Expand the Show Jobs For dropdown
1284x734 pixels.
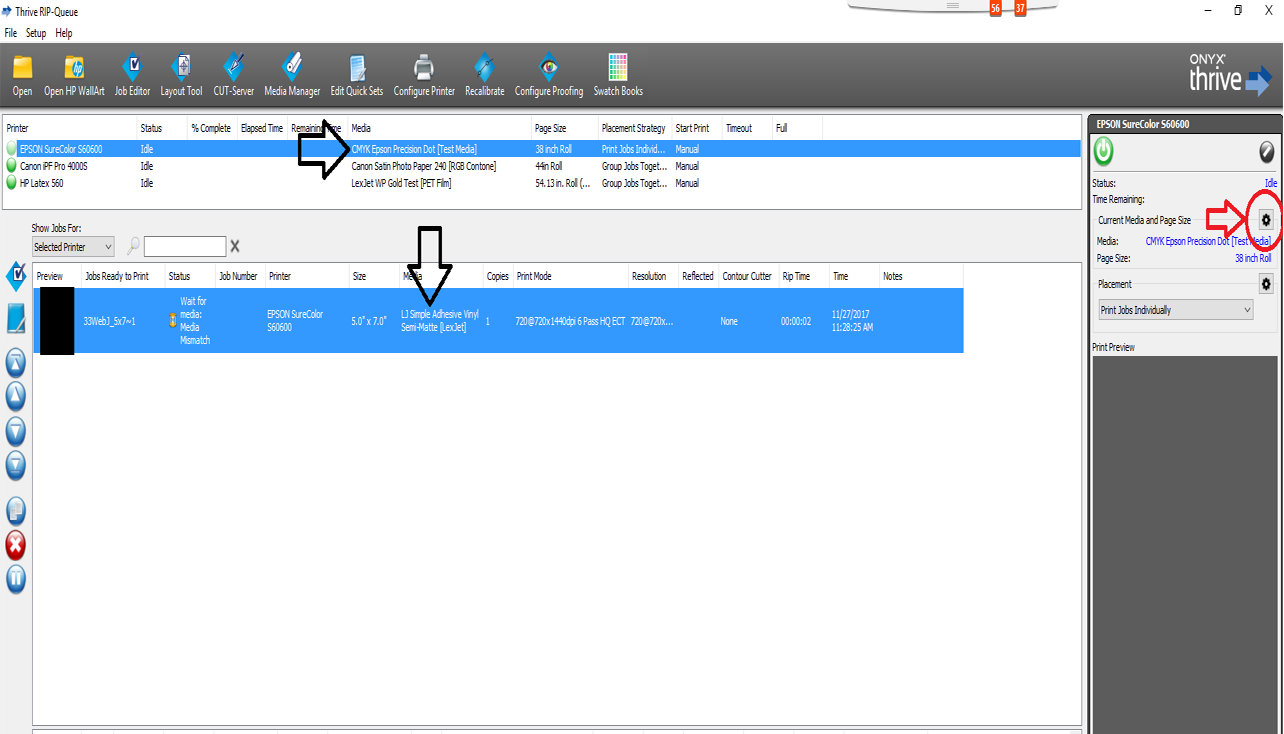point(73,247)
